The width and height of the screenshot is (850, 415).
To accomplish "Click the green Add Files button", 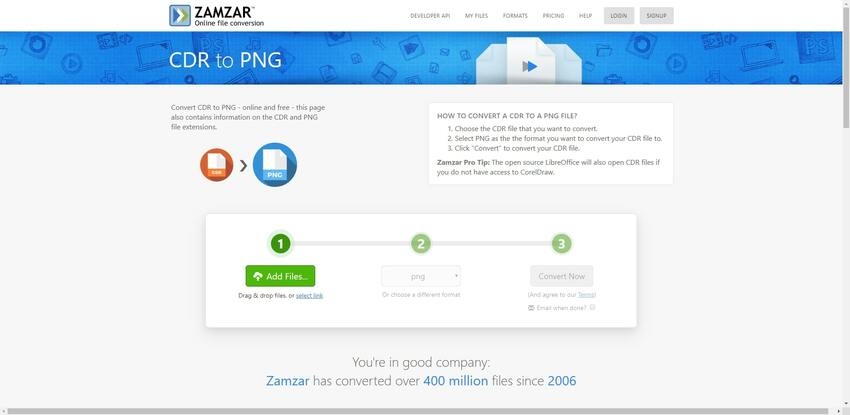I will pyautogui.click(x=280, y=276).
